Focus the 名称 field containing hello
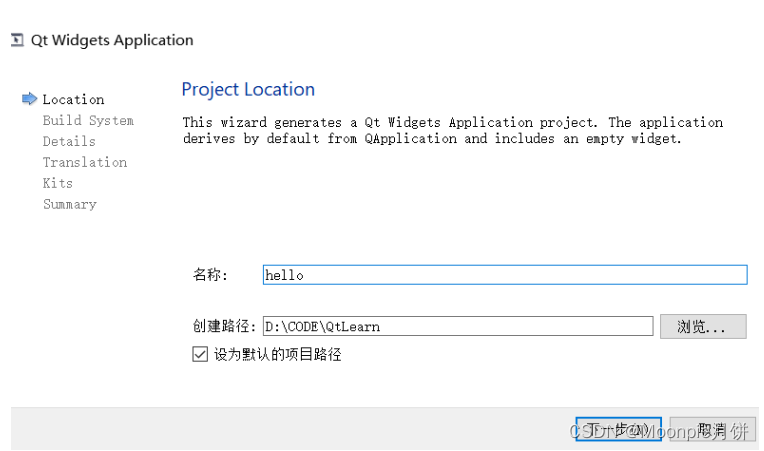The width and height of the screenshot is (764, 451). (505, 275)
